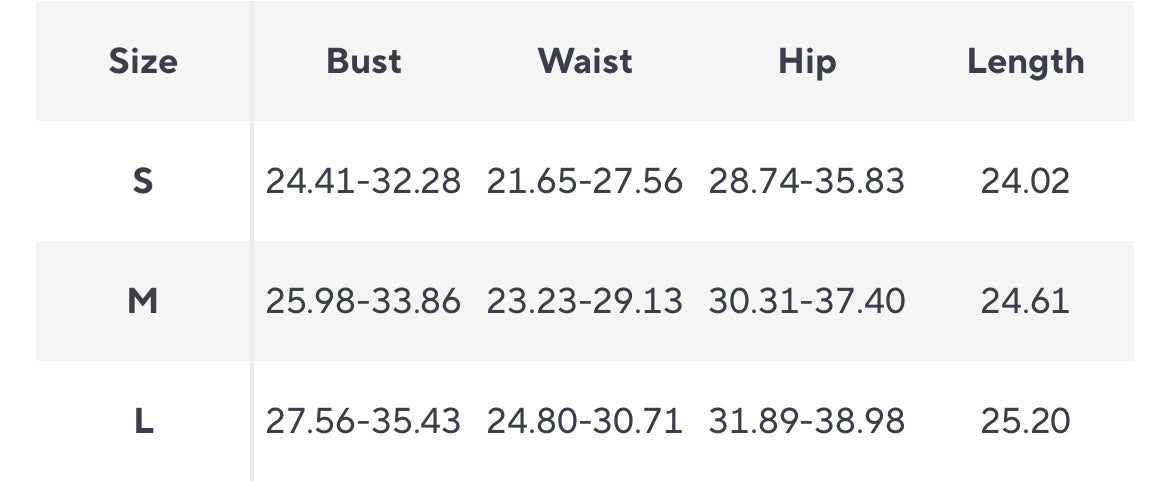This screenshot has height=490, width=1170.
Task: Click the Size column header
Action: coord(143,62)
